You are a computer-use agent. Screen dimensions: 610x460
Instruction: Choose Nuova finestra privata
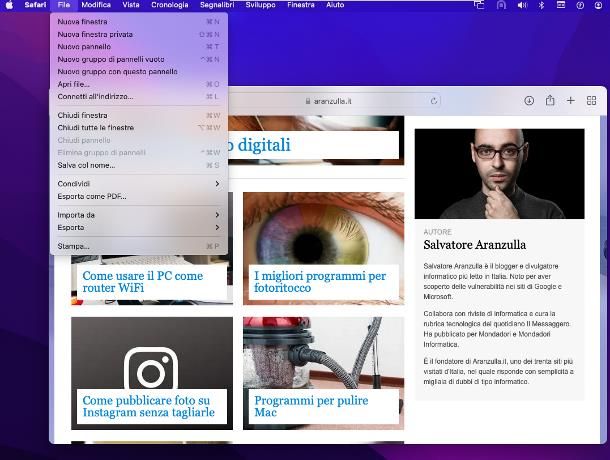139,34
